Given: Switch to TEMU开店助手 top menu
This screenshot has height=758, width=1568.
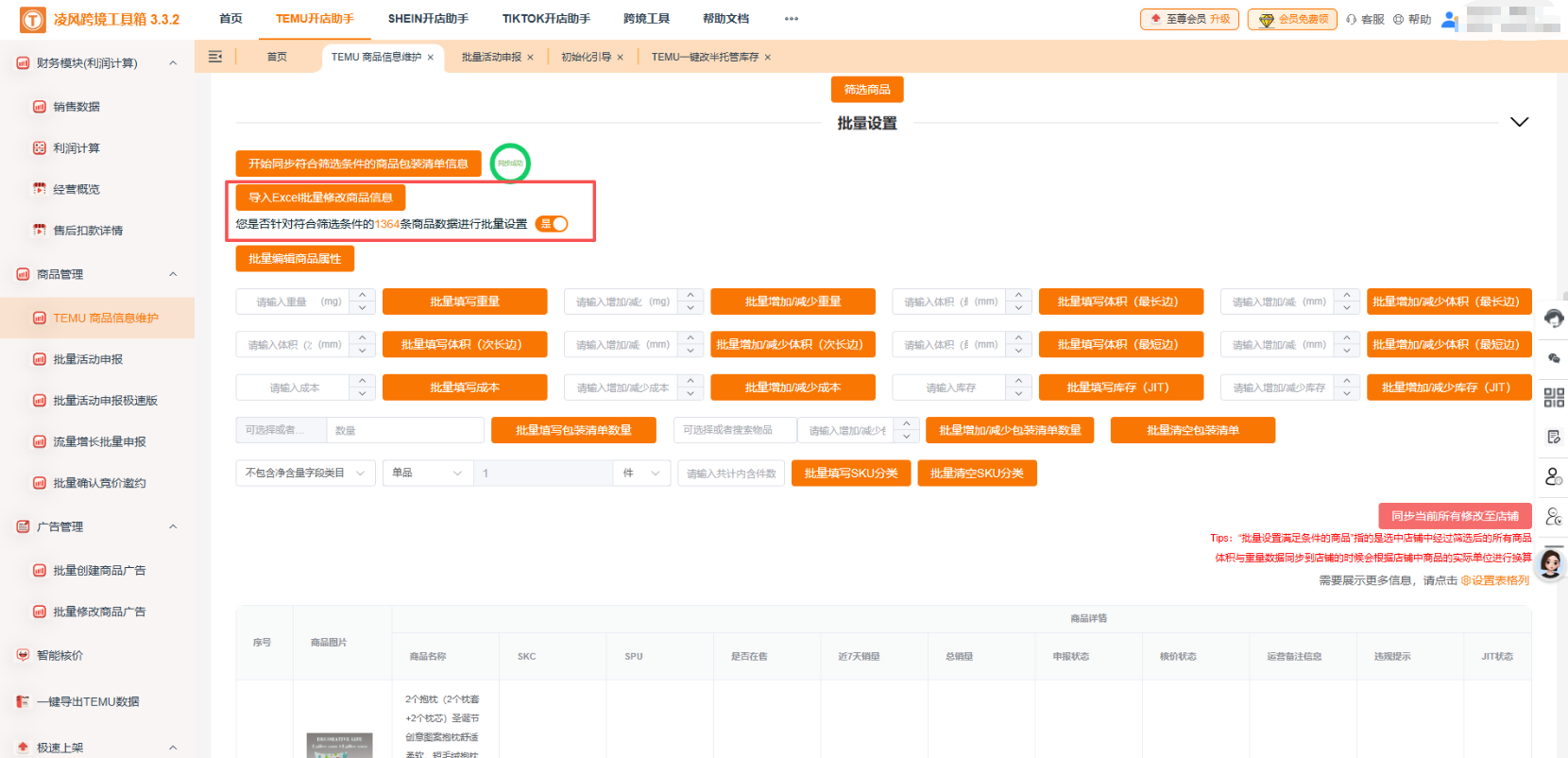Looking at the screenshot, I should tap(315, 19).
